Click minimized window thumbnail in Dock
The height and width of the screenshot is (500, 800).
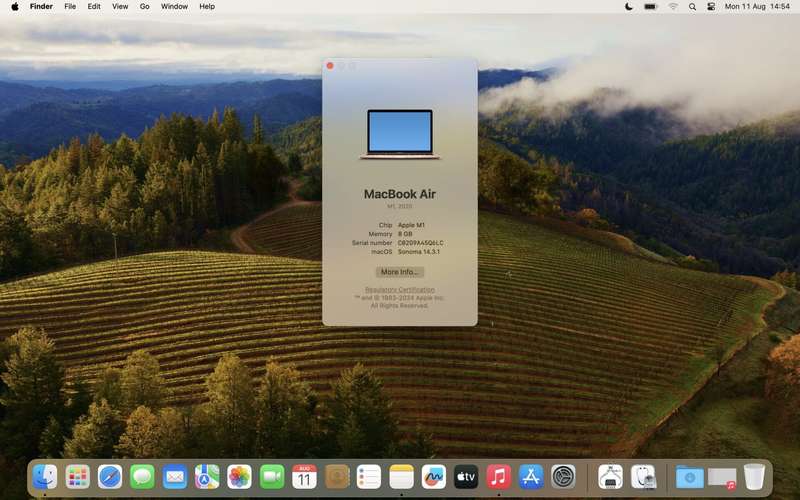[722, 478]
